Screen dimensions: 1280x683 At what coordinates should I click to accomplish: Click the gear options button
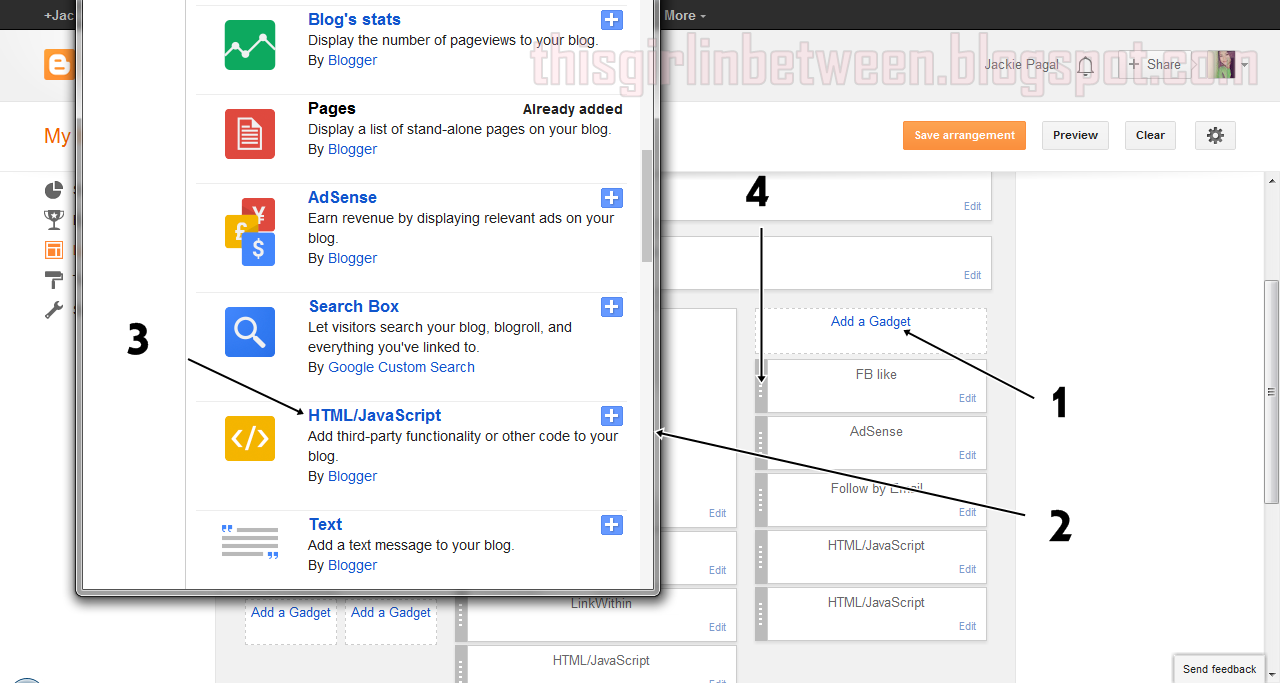(1215, 135)
